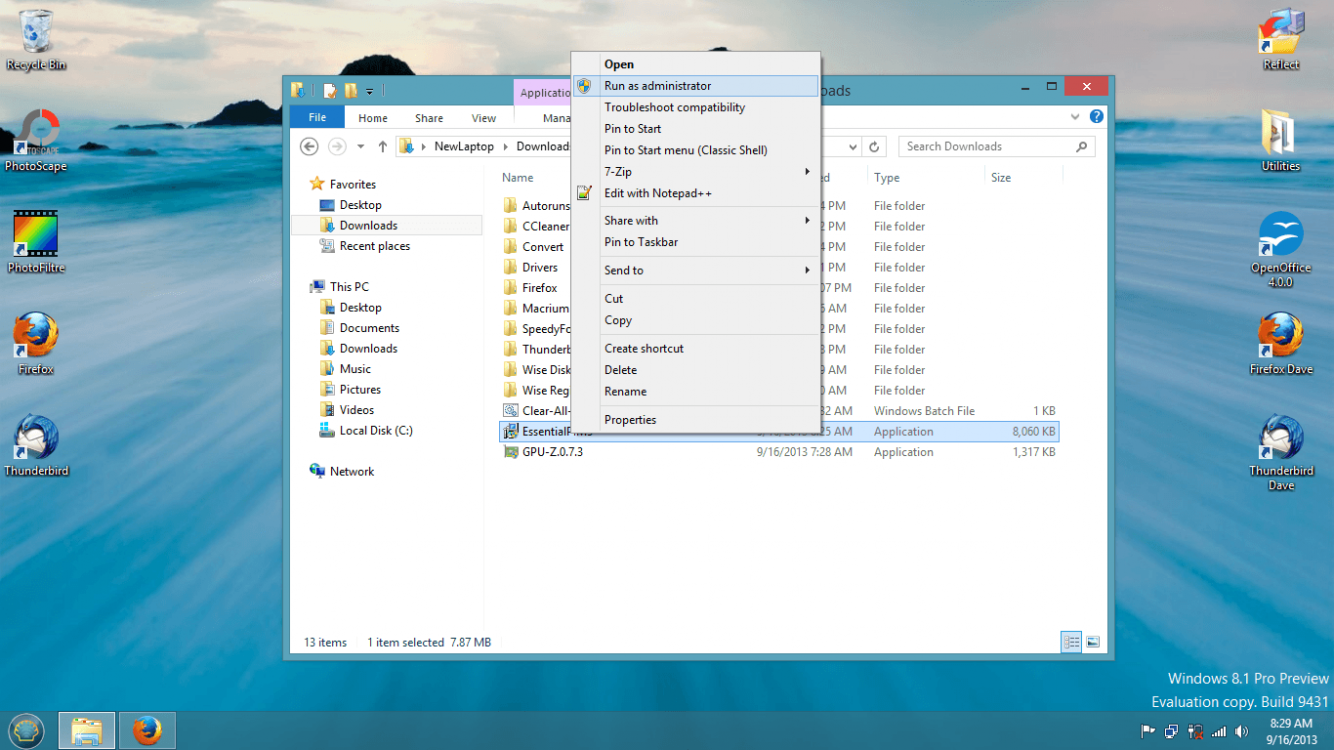Switch to the View ribbon tab
Screen dimensions: 1334x750
click(x=484, y=117)
